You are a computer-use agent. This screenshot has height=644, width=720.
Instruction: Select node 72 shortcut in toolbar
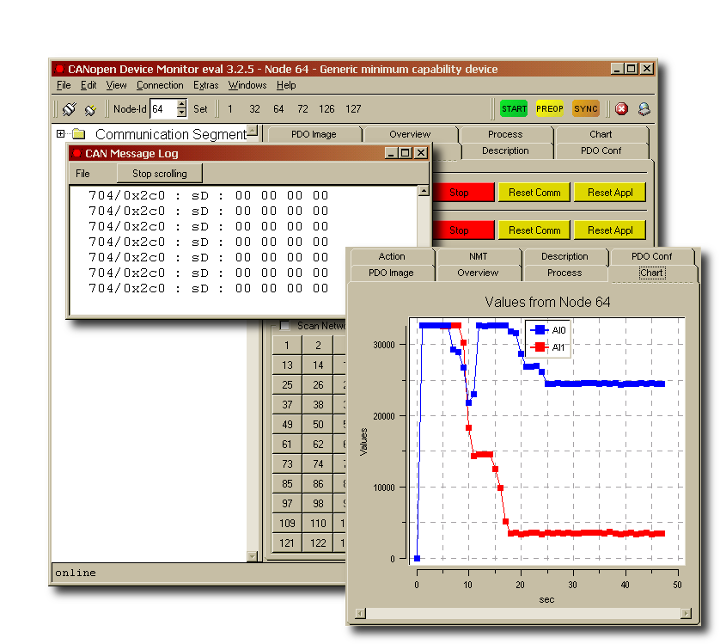[x=303, y=109]
